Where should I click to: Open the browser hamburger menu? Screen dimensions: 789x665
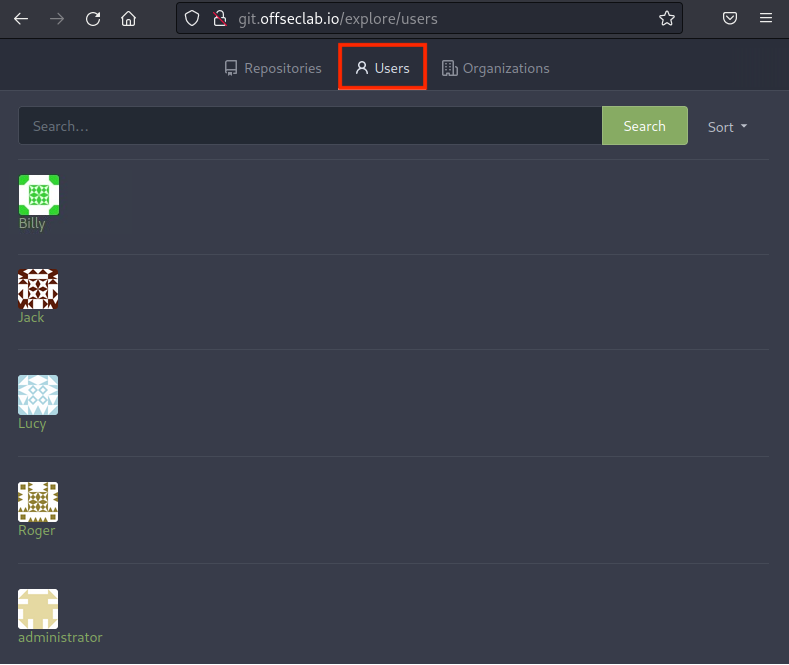766,18
